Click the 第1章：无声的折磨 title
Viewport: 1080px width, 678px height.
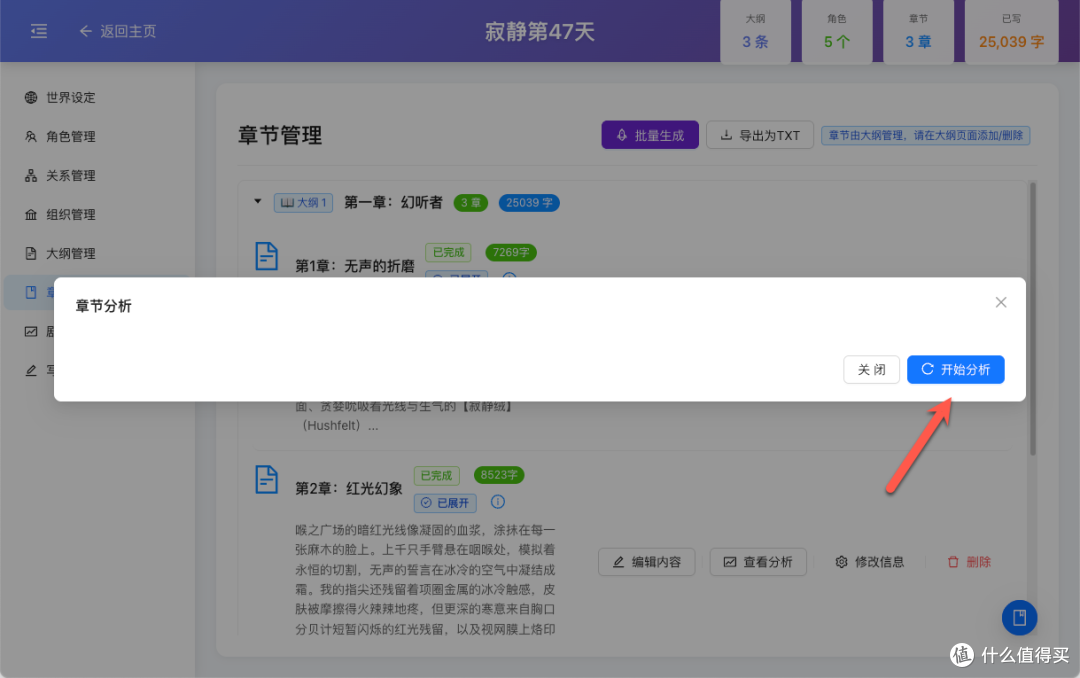(x=355, y=266)
